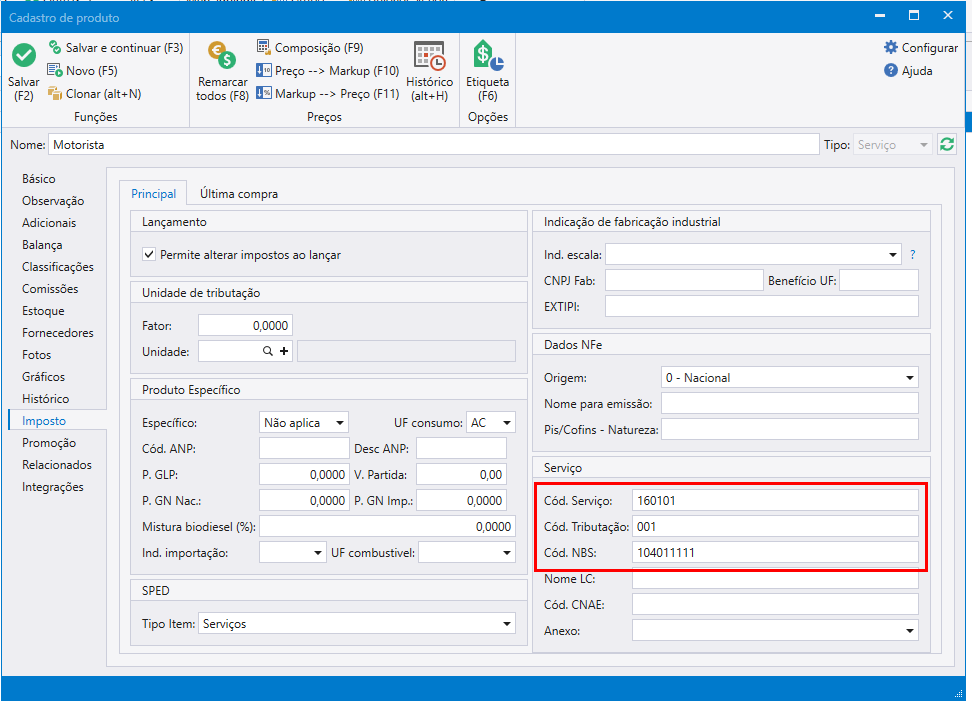Open the UF consumo dropdown
The height and width of the screenshot is (705, 972).
507,423
